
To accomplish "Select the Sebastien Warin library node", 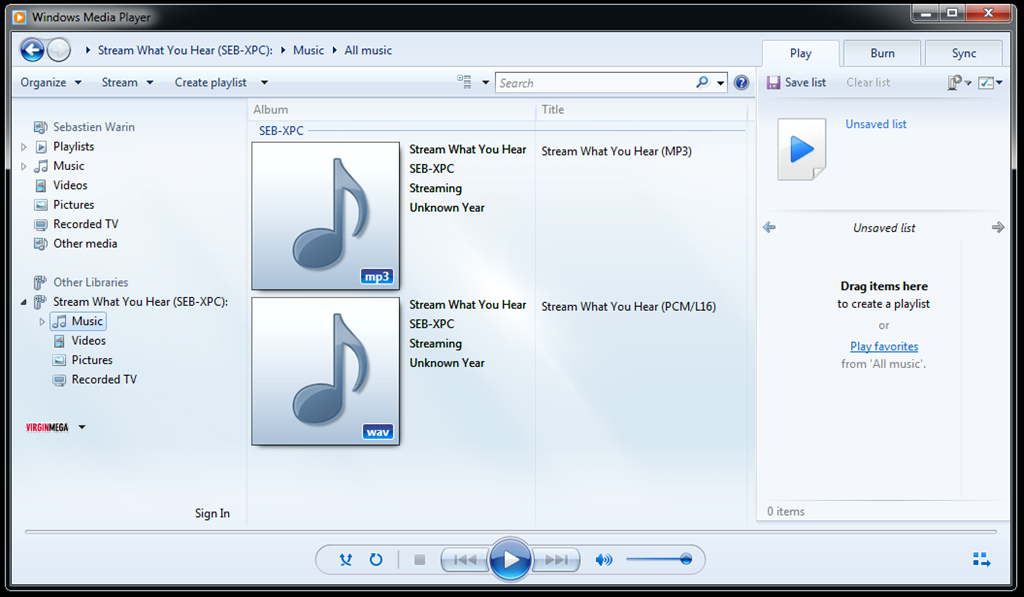I will (93, 127).
